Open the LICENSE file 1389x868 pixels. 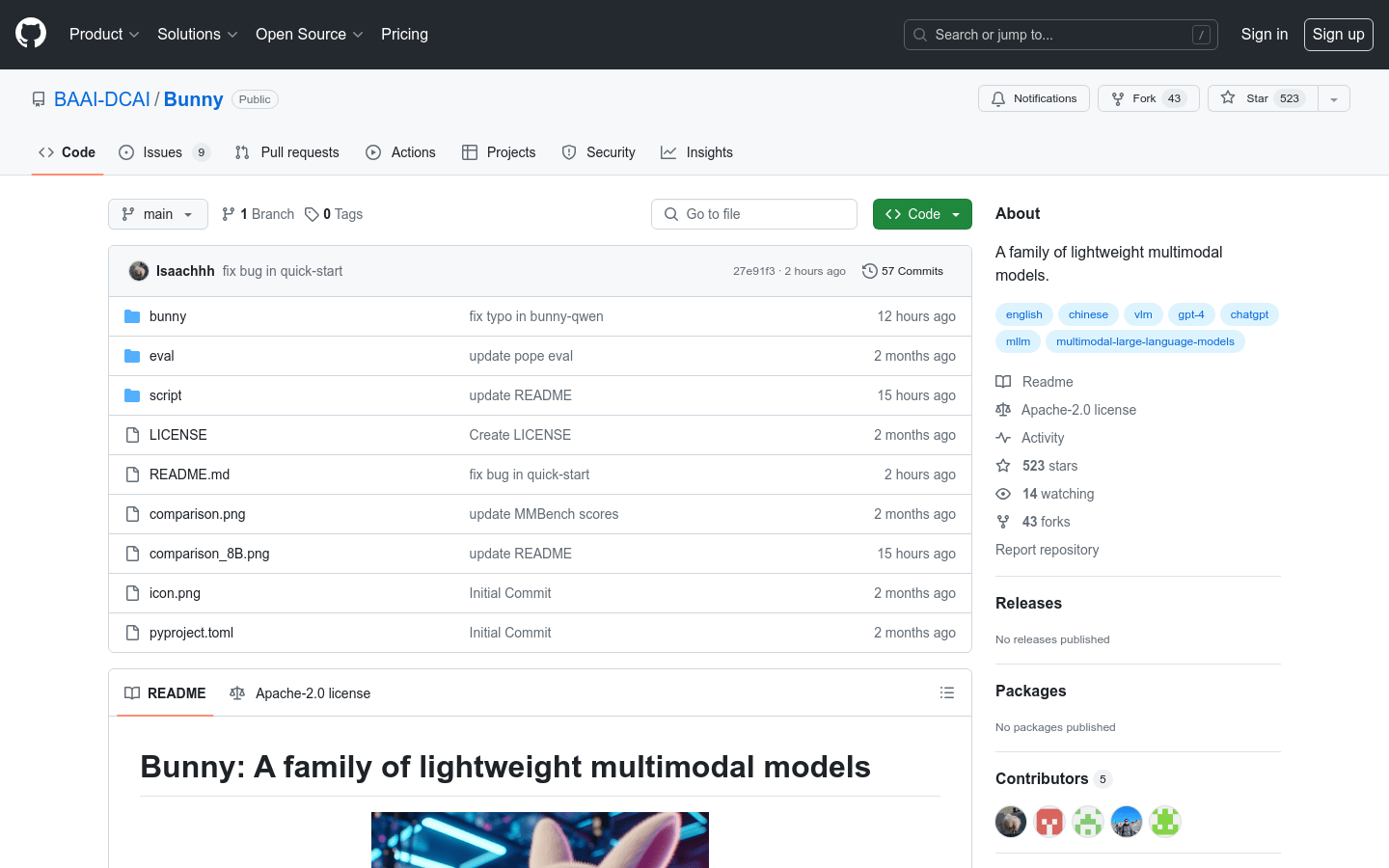pos(177,435)
